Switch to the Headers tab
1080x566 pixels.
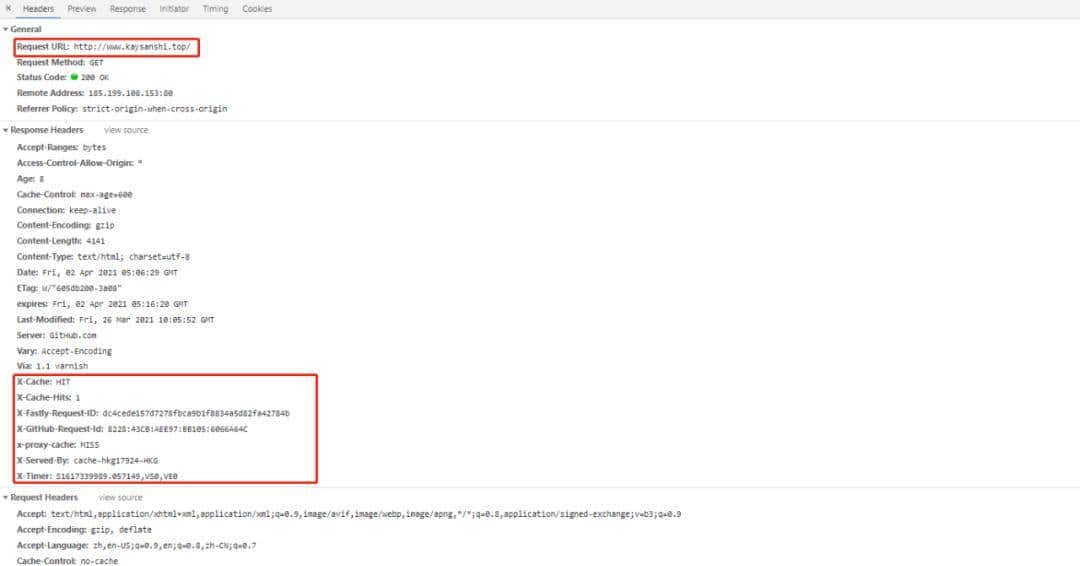point(38,9)
